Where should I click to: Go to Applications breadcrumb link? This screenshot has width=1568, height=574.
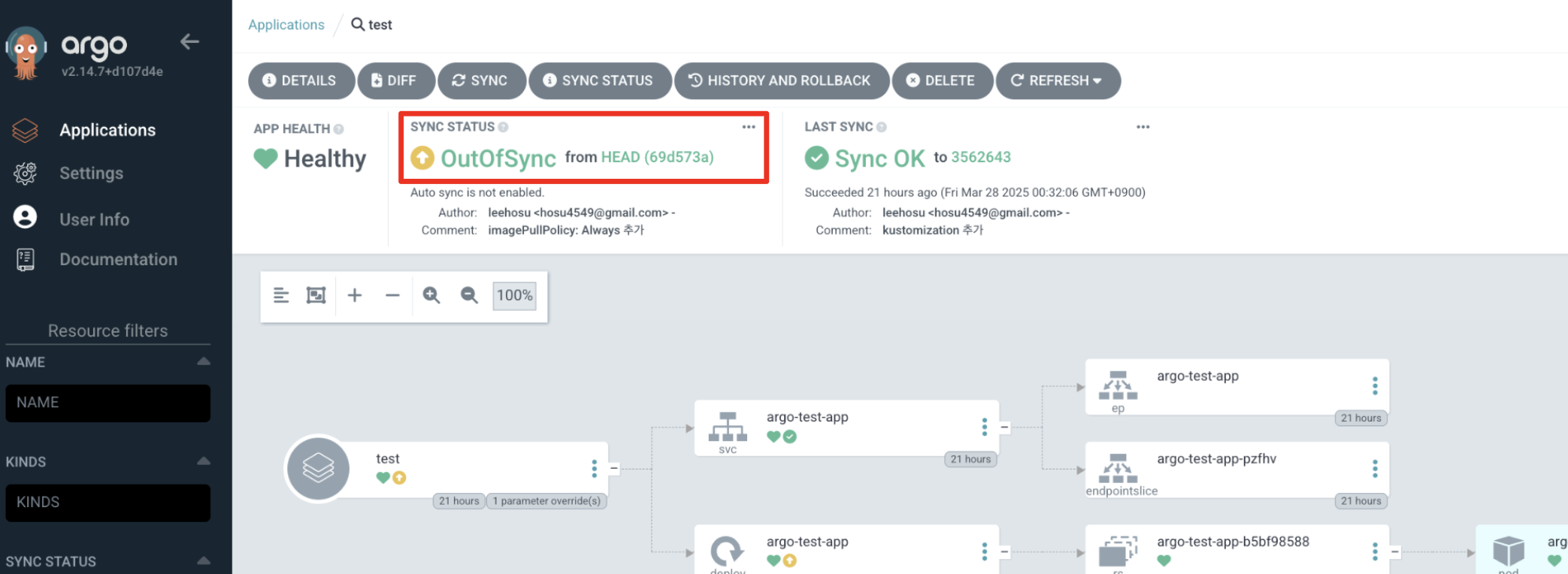coord(286,25)
